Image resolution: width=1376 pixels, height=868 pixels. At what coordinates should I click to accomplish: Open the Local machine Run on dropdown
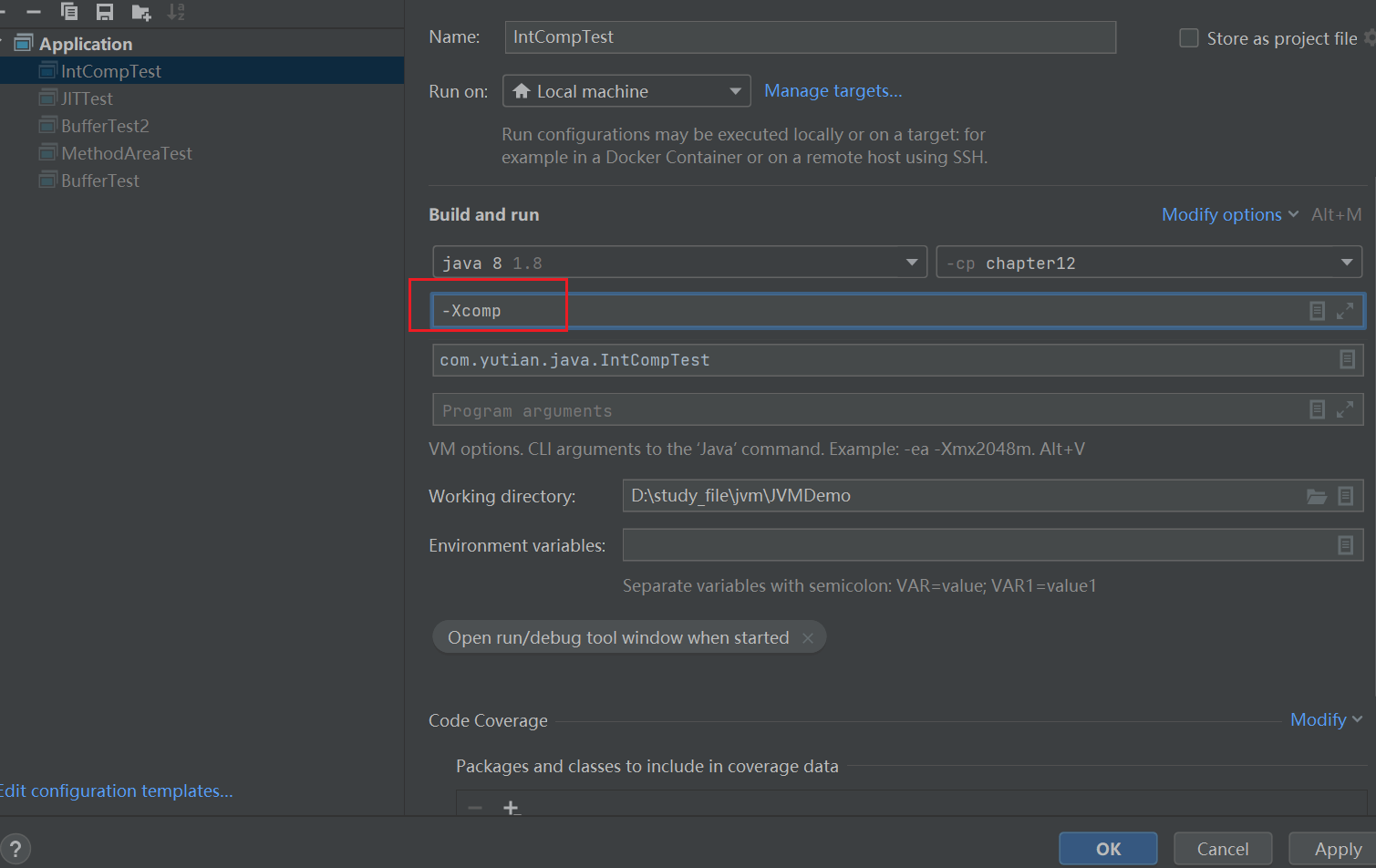pos(626,91)
